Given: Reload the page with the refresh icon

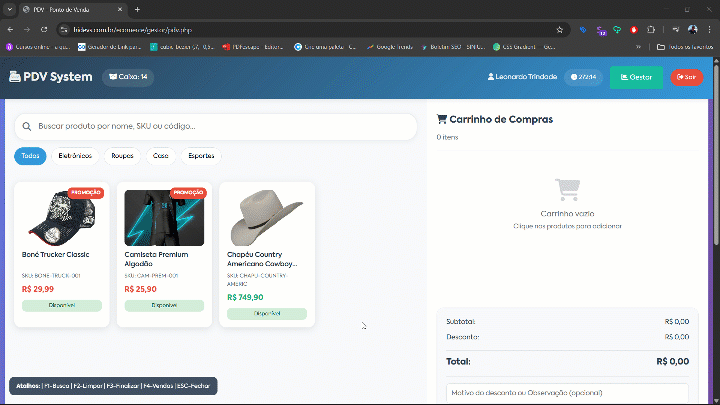Looking at the screenshot, I should click(x=44, y=30).
